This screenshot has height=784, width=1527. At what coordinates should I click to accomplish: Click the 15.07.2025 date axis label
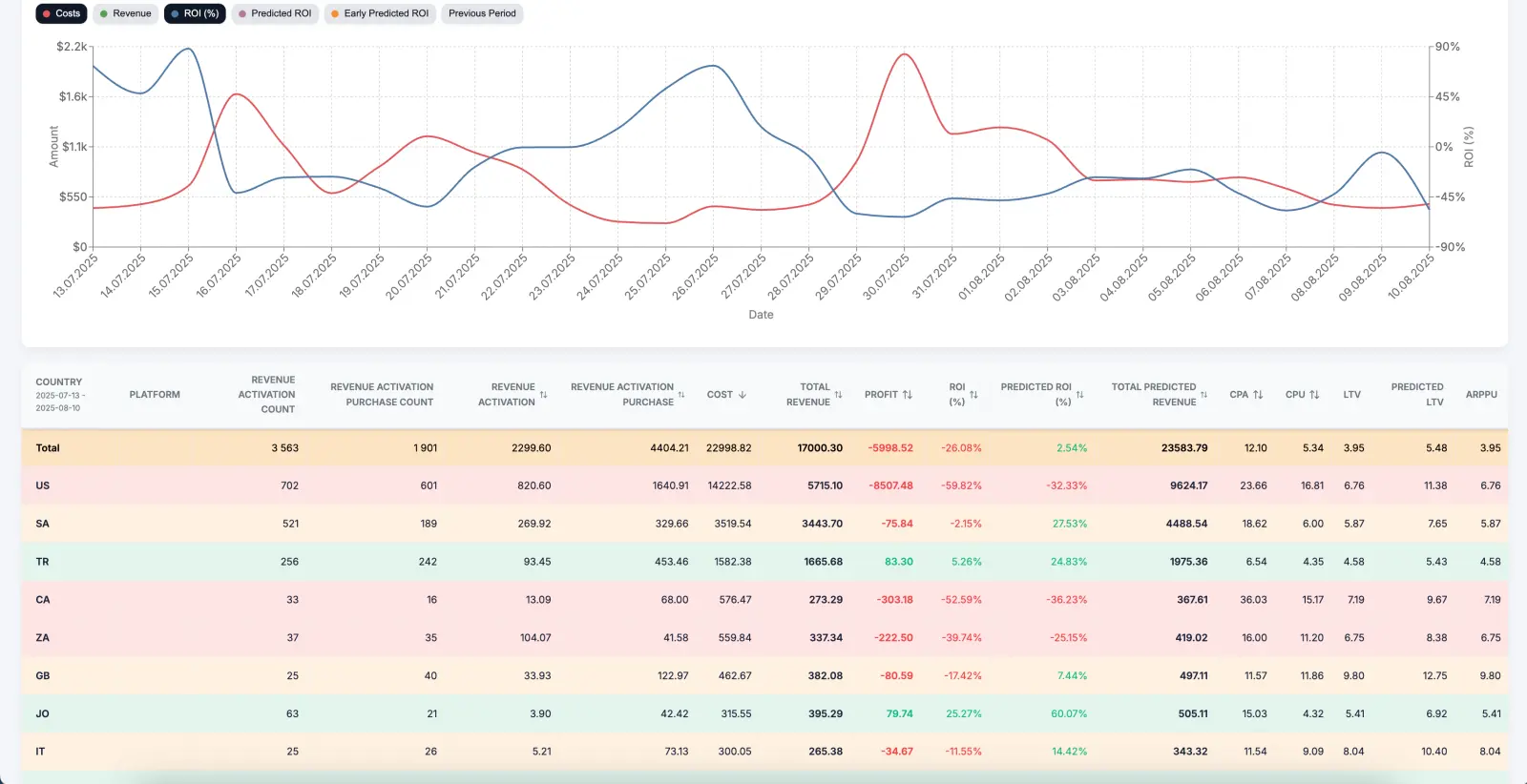170,276
